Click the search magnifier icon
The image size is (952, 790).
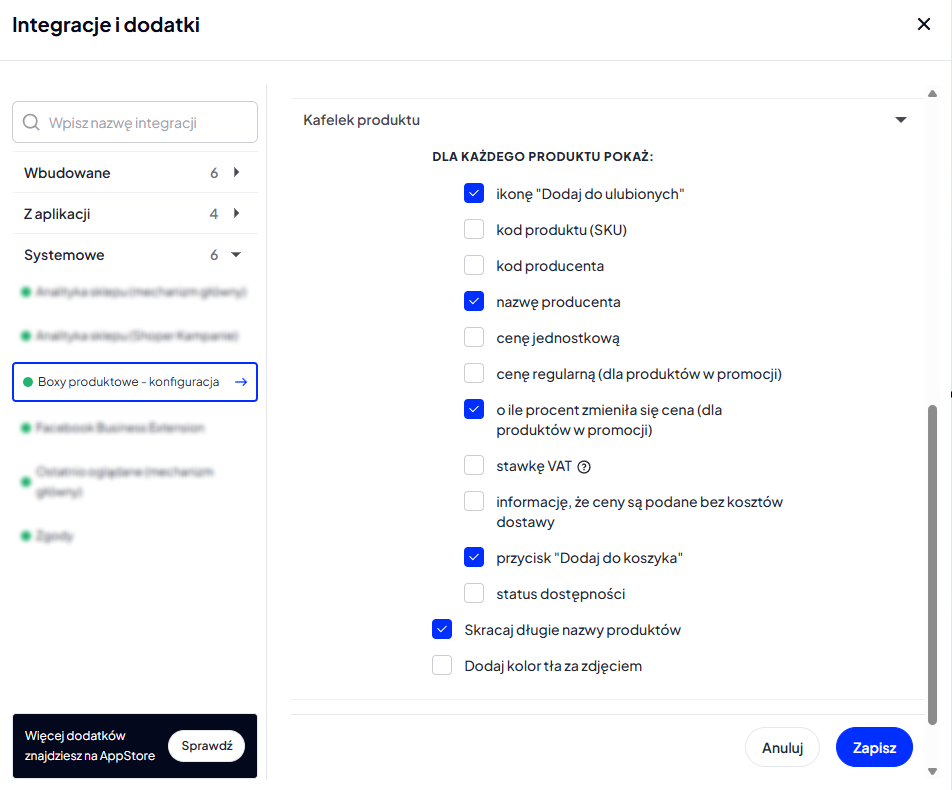coord(31,123)
